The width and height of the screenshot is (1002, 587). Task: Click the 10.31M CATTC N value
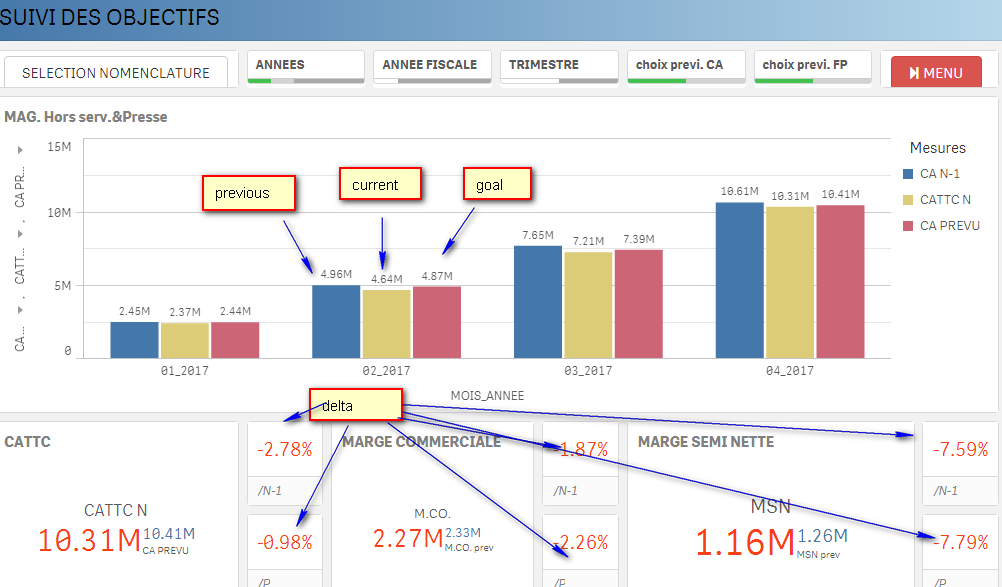[x=89, y=540]
